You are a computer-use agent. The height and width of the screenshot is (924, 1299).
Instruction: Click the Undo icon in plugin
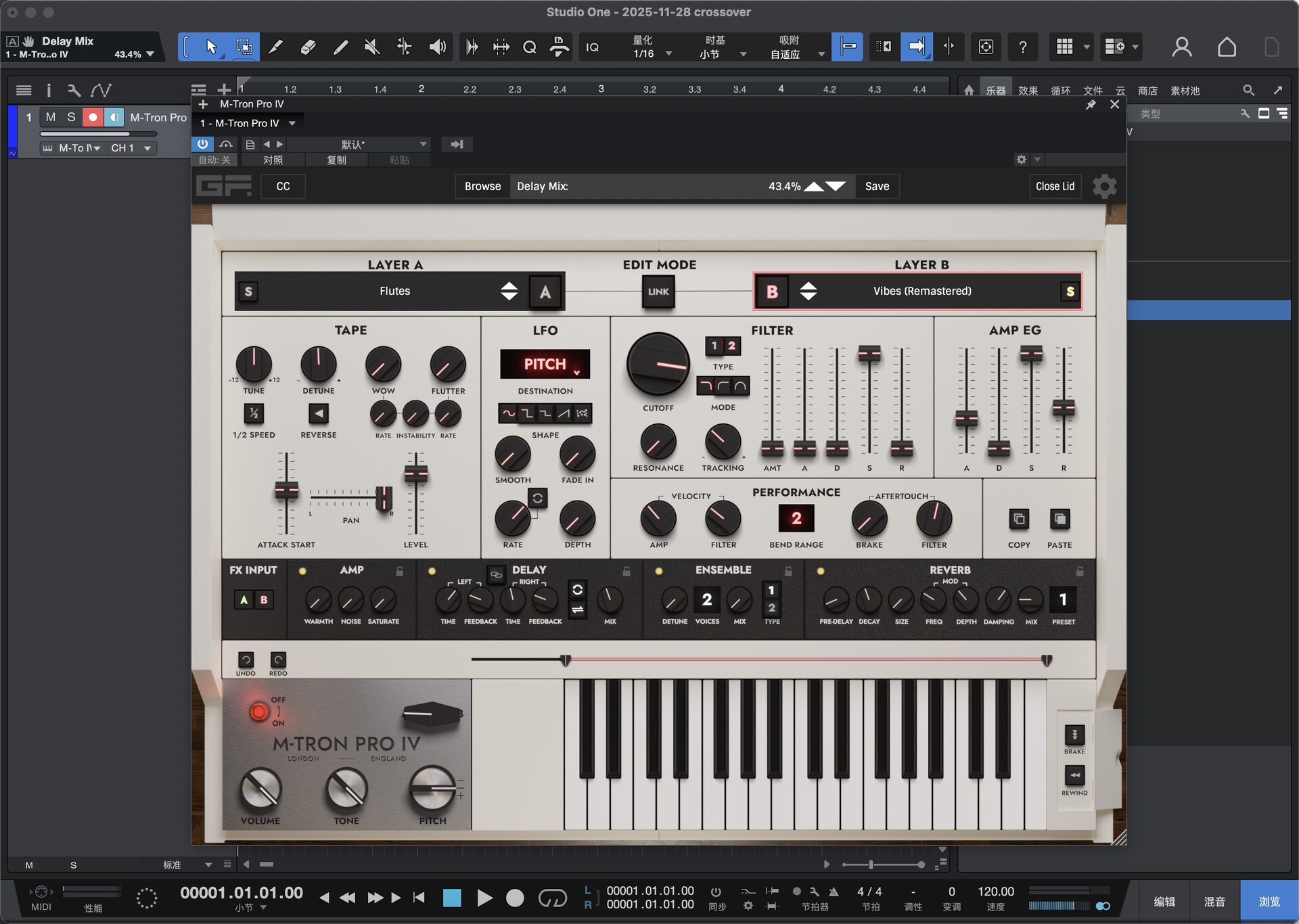tap(246, 660)
